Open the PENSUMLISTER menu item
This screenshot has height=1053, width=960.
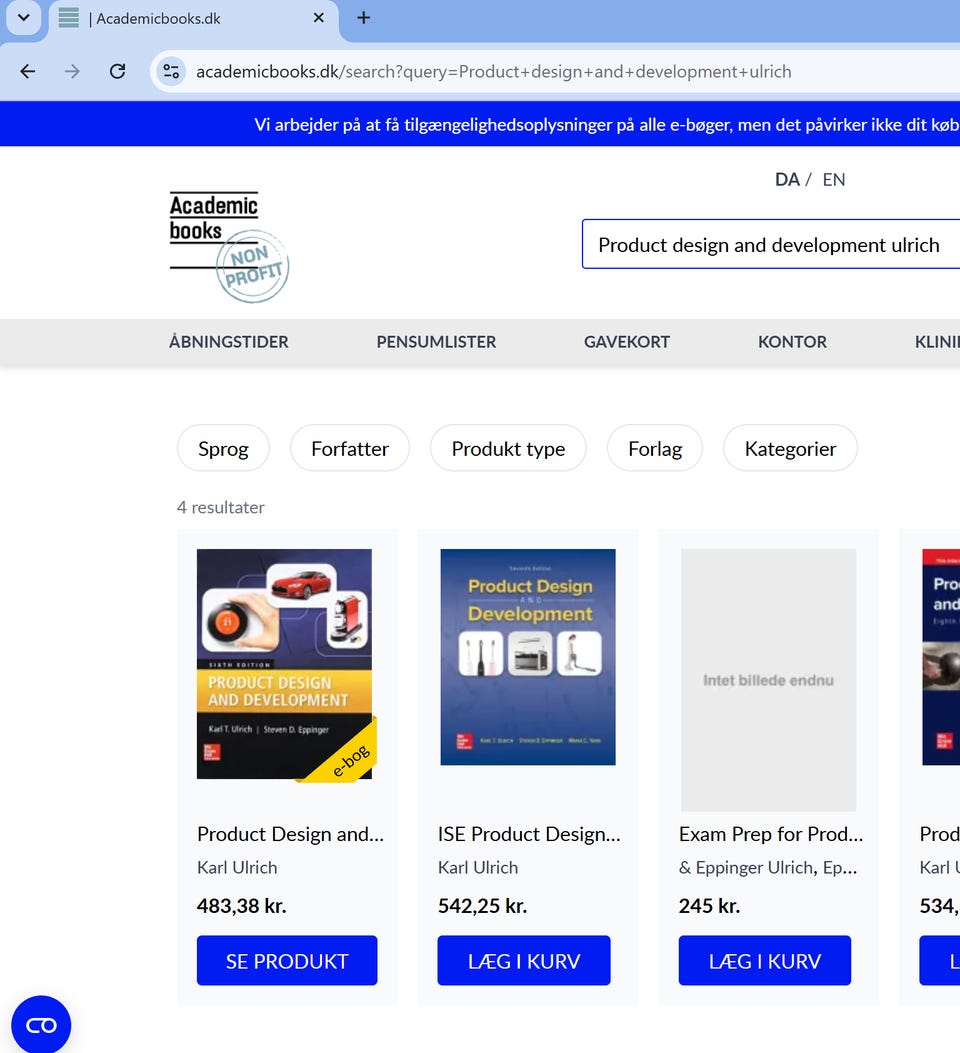pyautogui.click(x=436, y=342)
